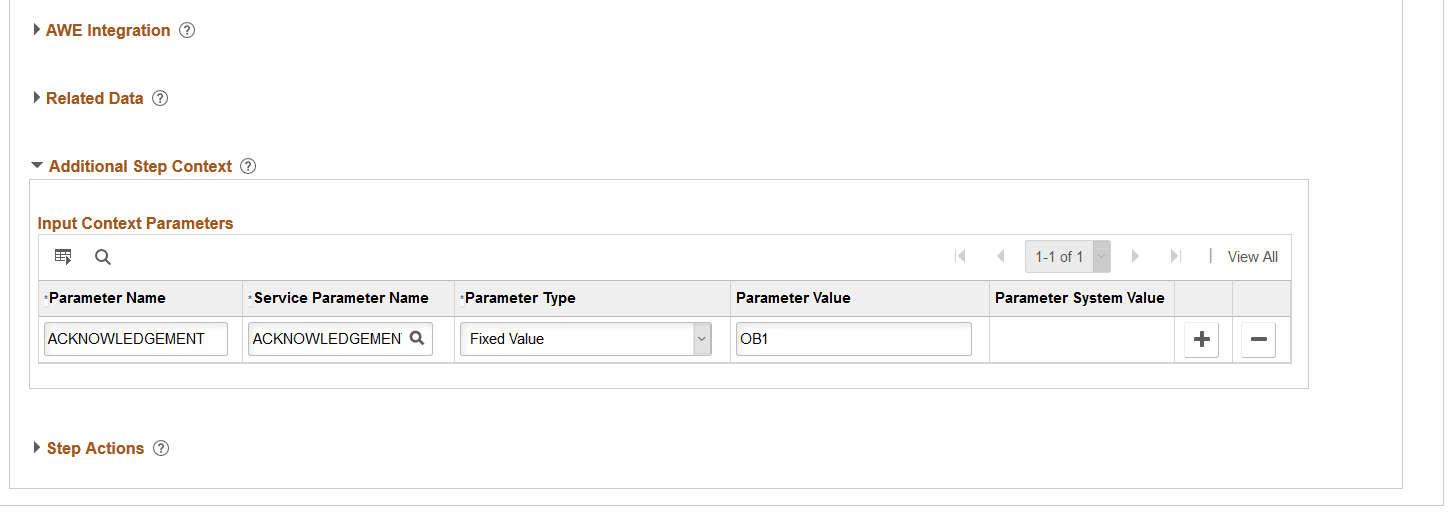Screen dimensions: 1453x514
Task: Open grid personalize icon in Input Context Parameters
Action: pos(63,257)
